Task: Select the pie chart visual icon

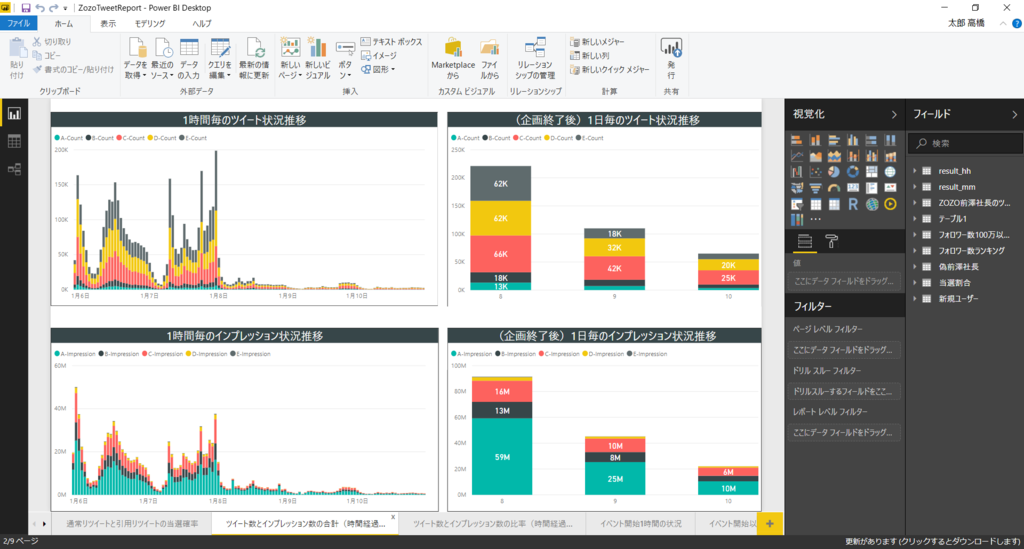Action: click(834, 172)
